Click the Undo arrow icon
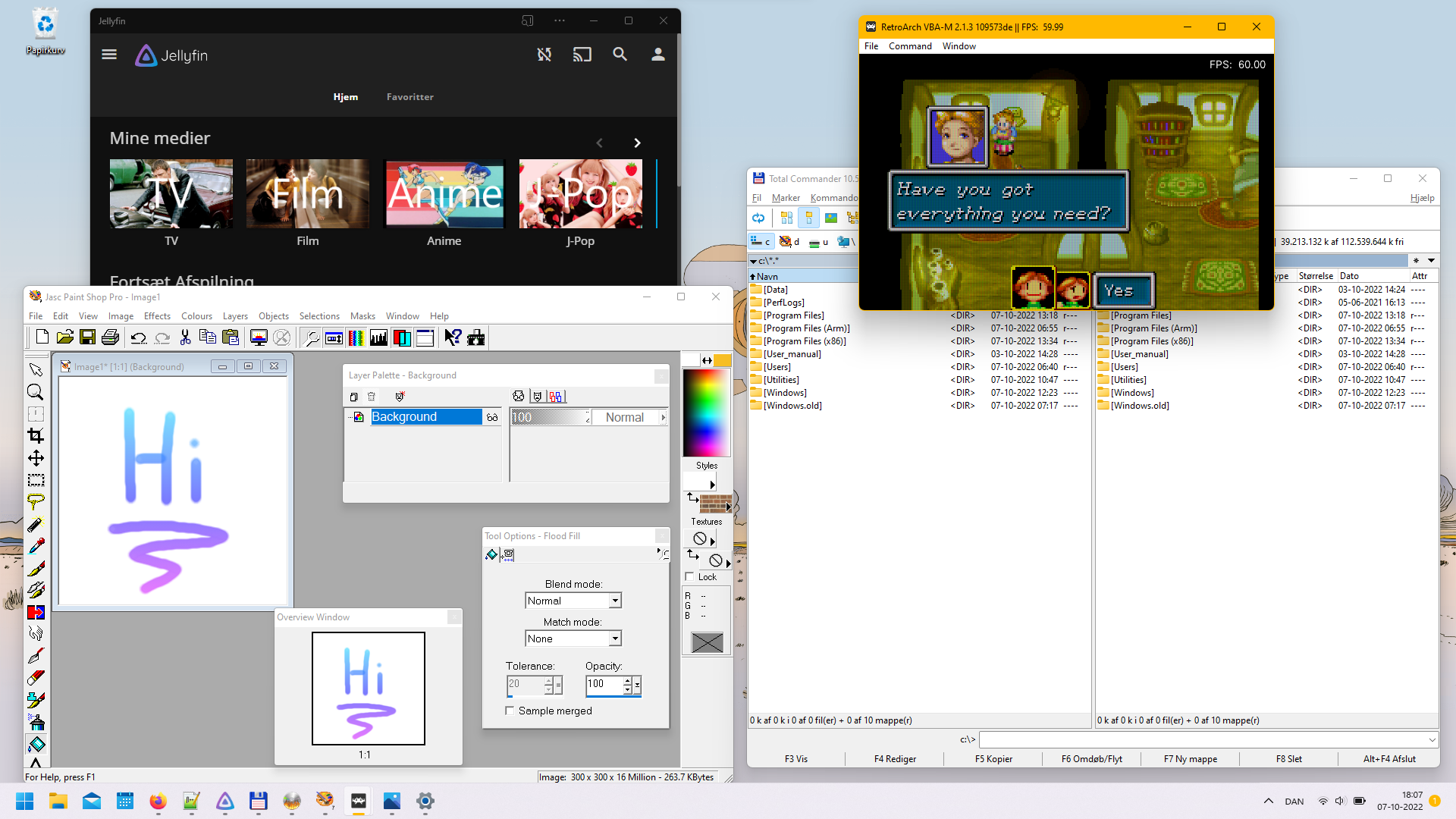Screen dimensions: 1456x819 coord(138,337)
